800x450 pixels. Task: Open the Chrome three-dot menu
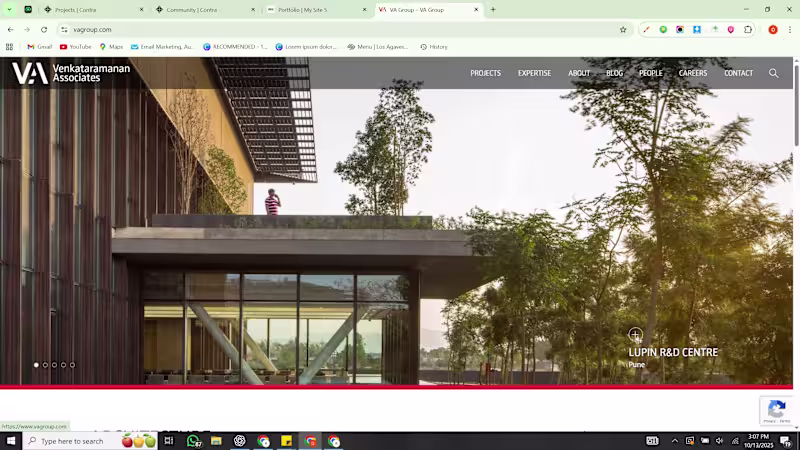click(x=790, y=30)
